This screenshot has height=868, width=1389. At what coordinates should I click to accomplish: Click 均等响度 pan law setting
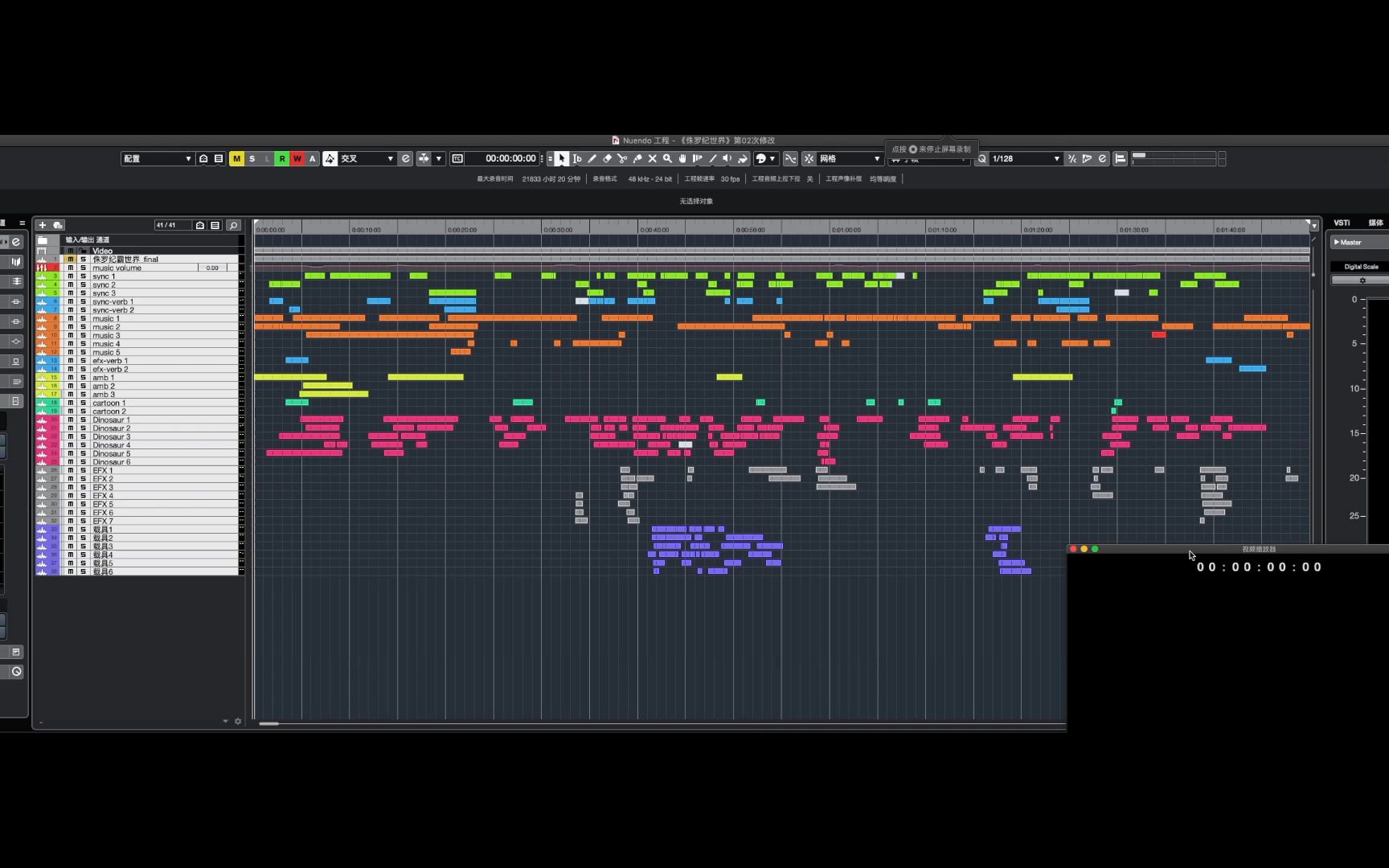883,179
